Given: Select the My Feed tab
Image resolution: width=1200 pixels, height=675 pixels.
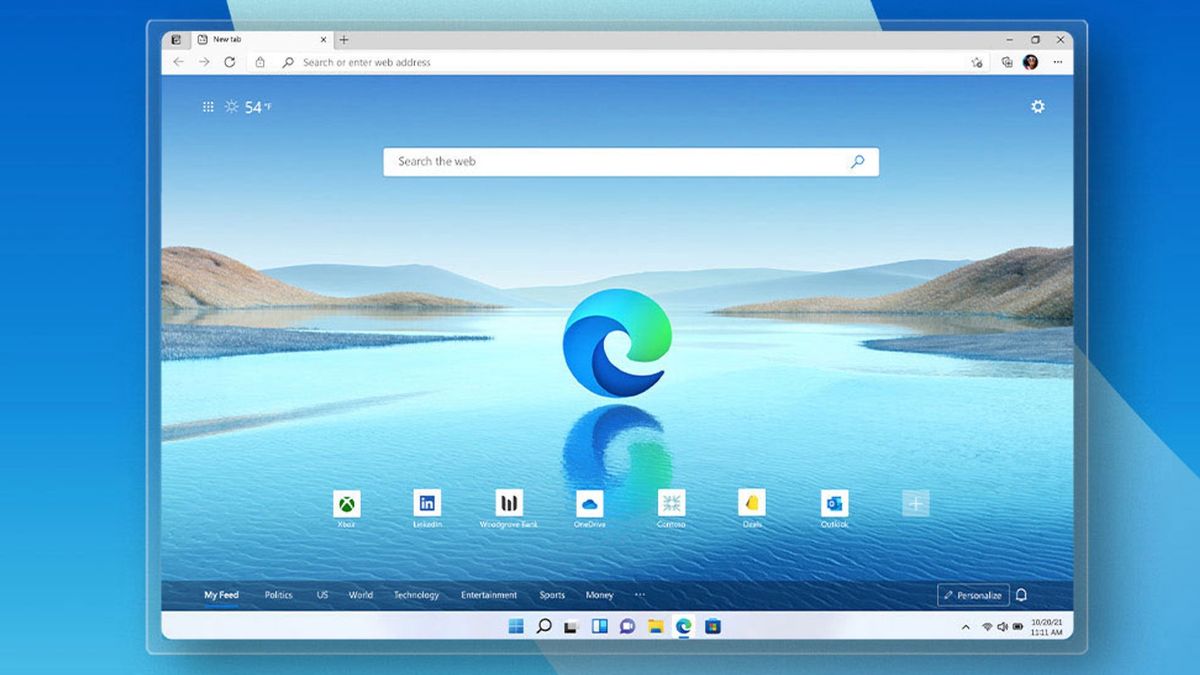Looking at the screenshot, I should (221, 595).
